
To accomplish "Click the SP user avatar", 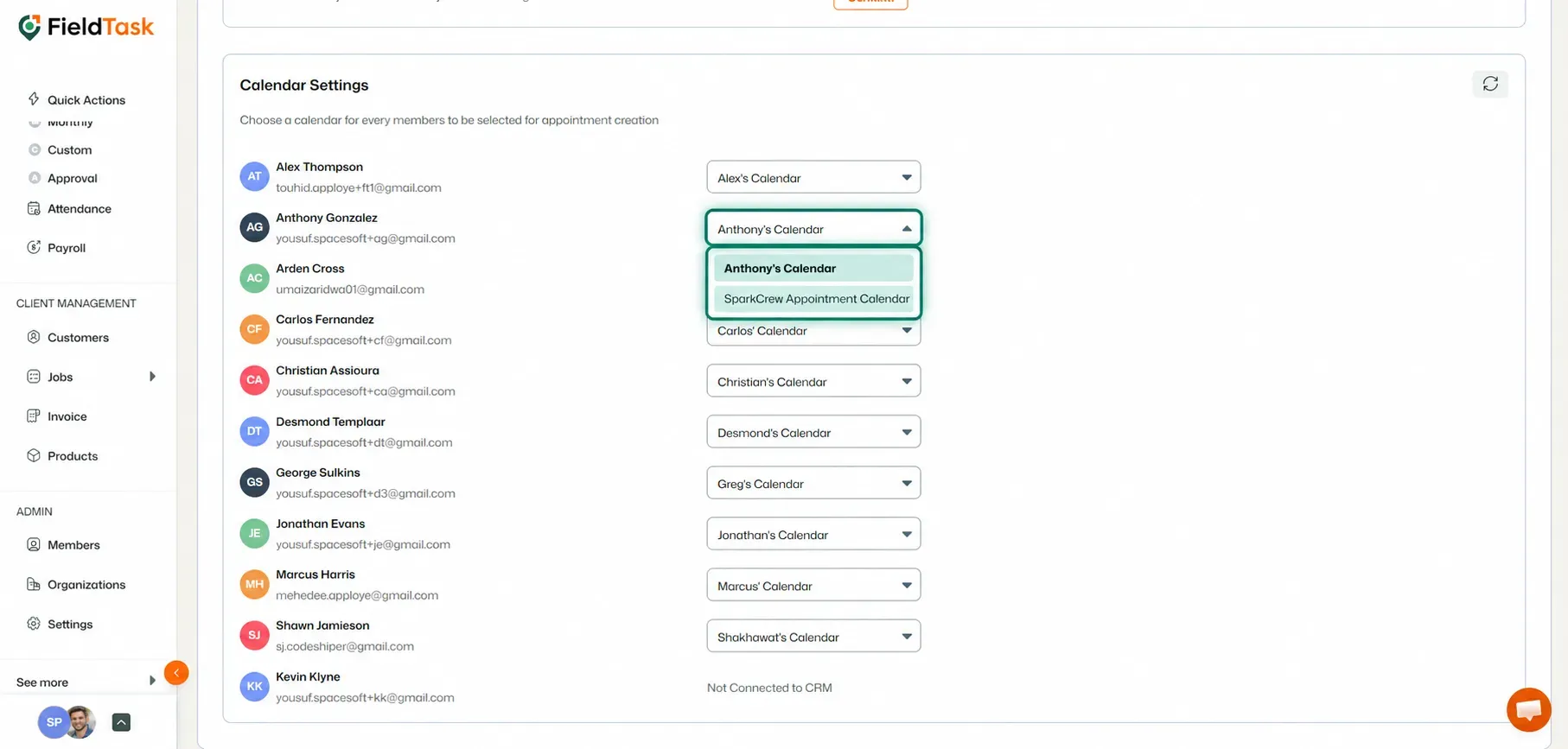I will pos(54,722).
